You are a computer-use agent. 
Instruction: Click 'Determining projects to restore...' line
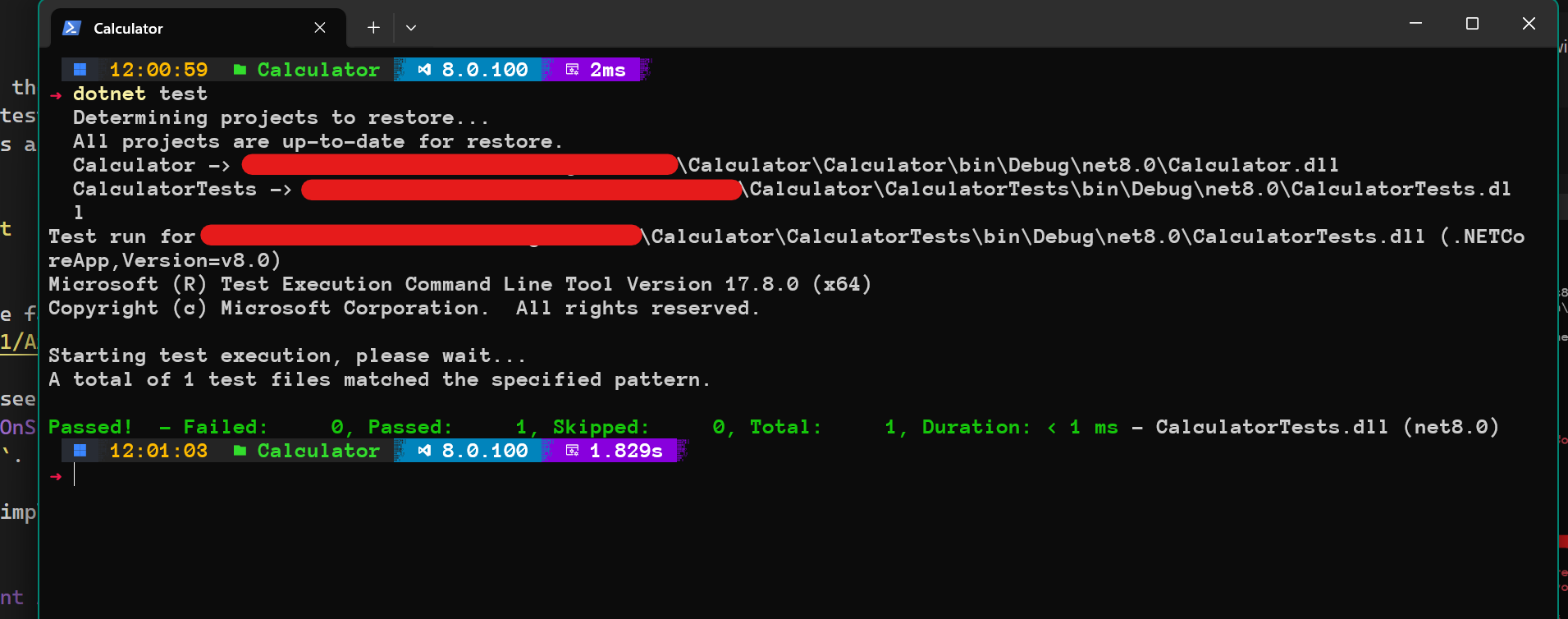pyautogui.click(x=281, y=117)
